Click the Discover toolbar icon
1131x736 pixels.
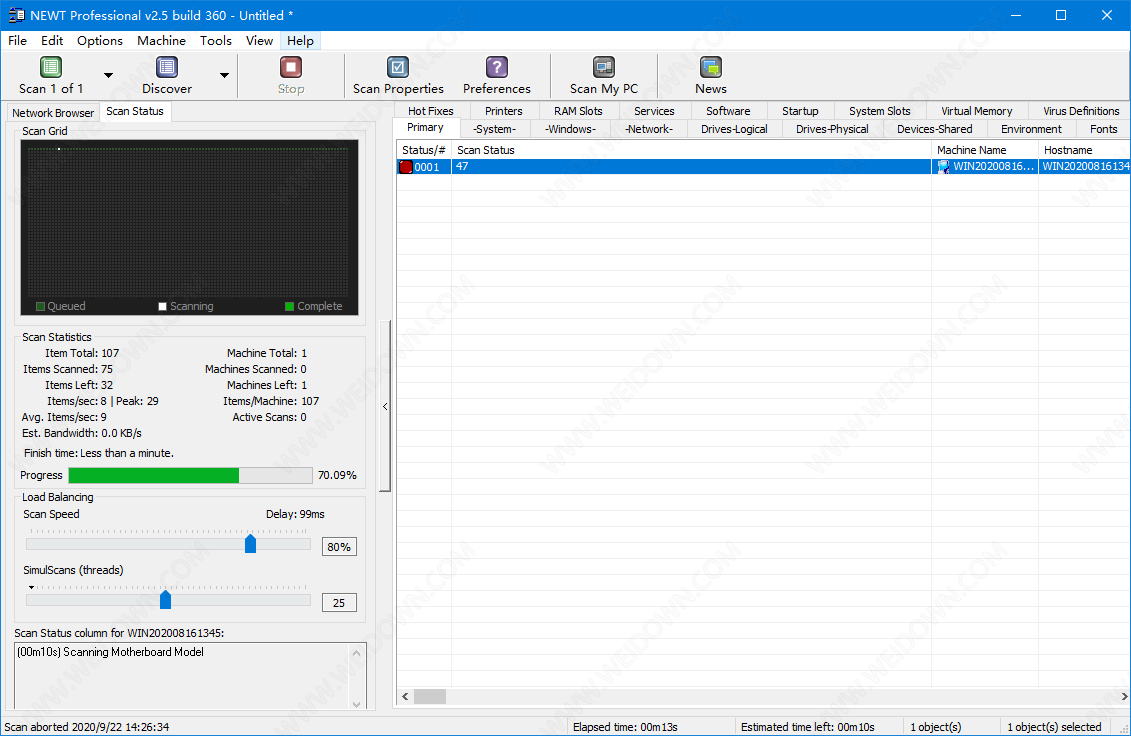tap(167, 68)
